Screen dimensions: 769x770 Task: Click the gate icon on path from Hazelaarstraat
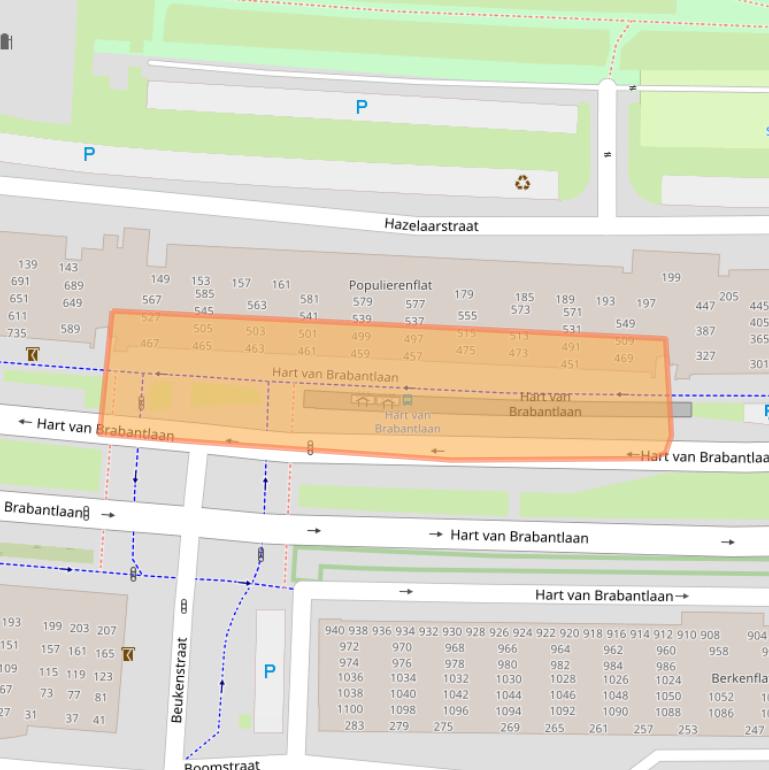pyautogui.click(x=609, y=155)
